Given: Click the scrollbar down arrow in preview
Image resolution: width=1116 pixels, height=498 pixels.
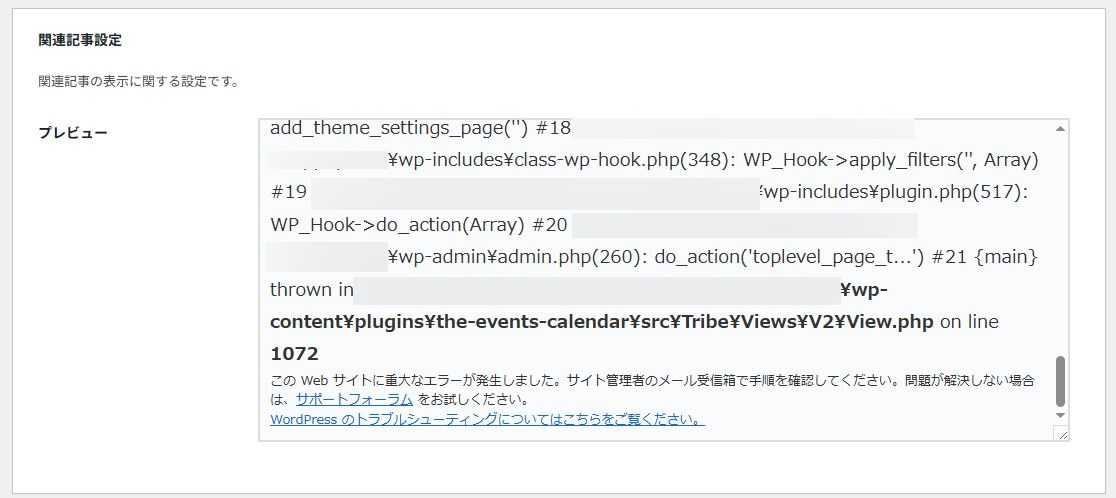Looking at the screenshot, I should 1060,414.
